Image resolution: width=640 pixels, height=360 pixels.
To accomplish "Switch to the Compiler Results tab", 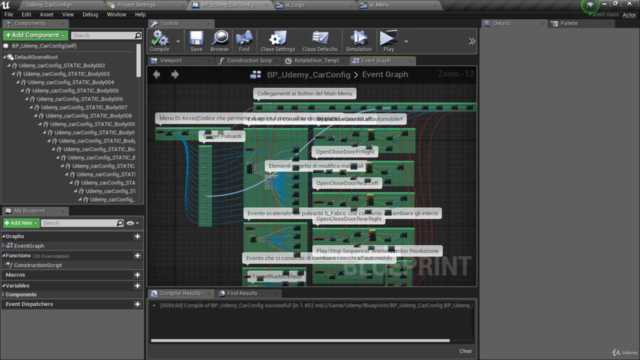I will pyautogui.click(x=180, y=293).
